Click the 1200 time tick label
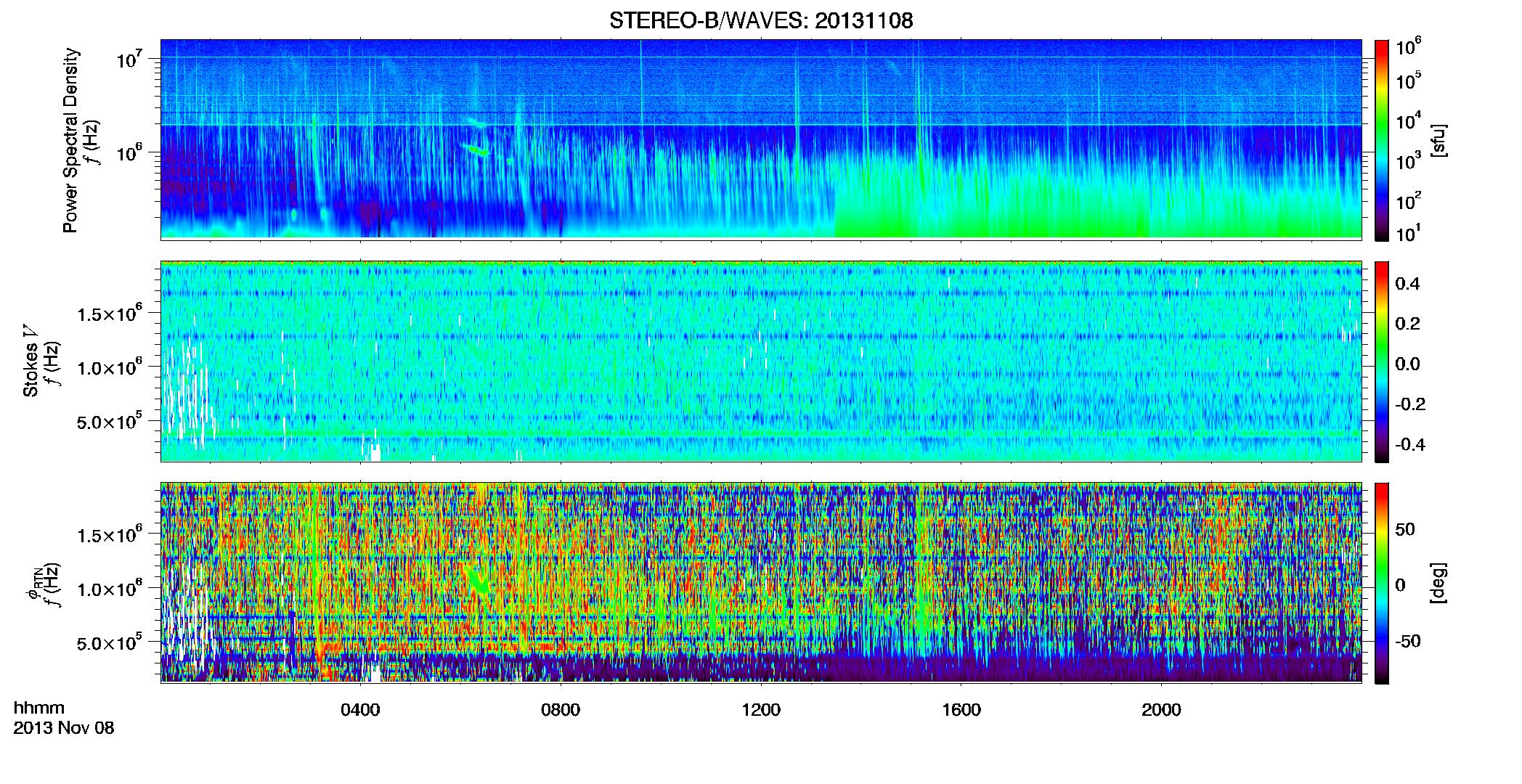Viewport: 1522px width, 784px height. coord(761,710)
